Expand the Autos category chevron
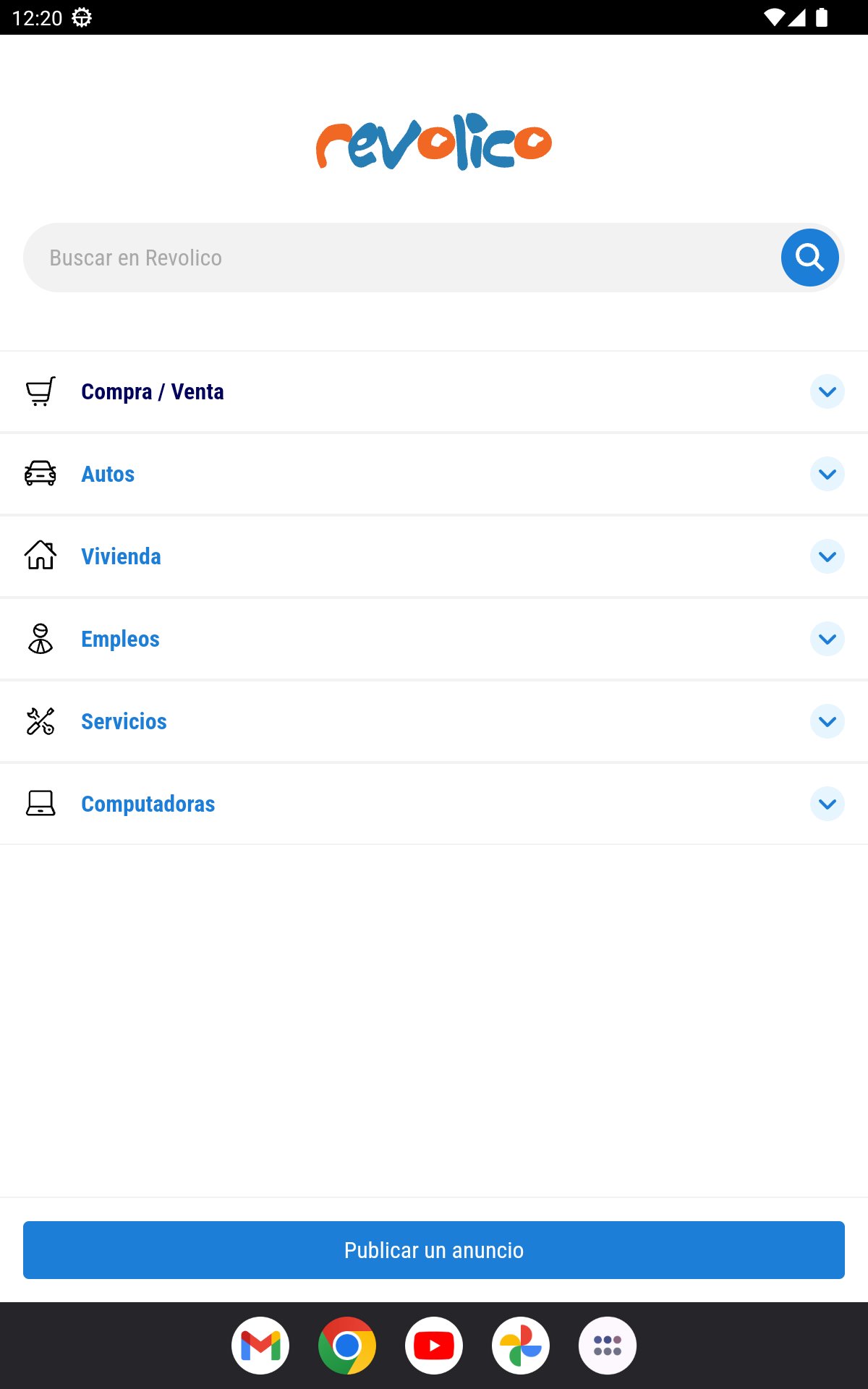 pos(827,474)
